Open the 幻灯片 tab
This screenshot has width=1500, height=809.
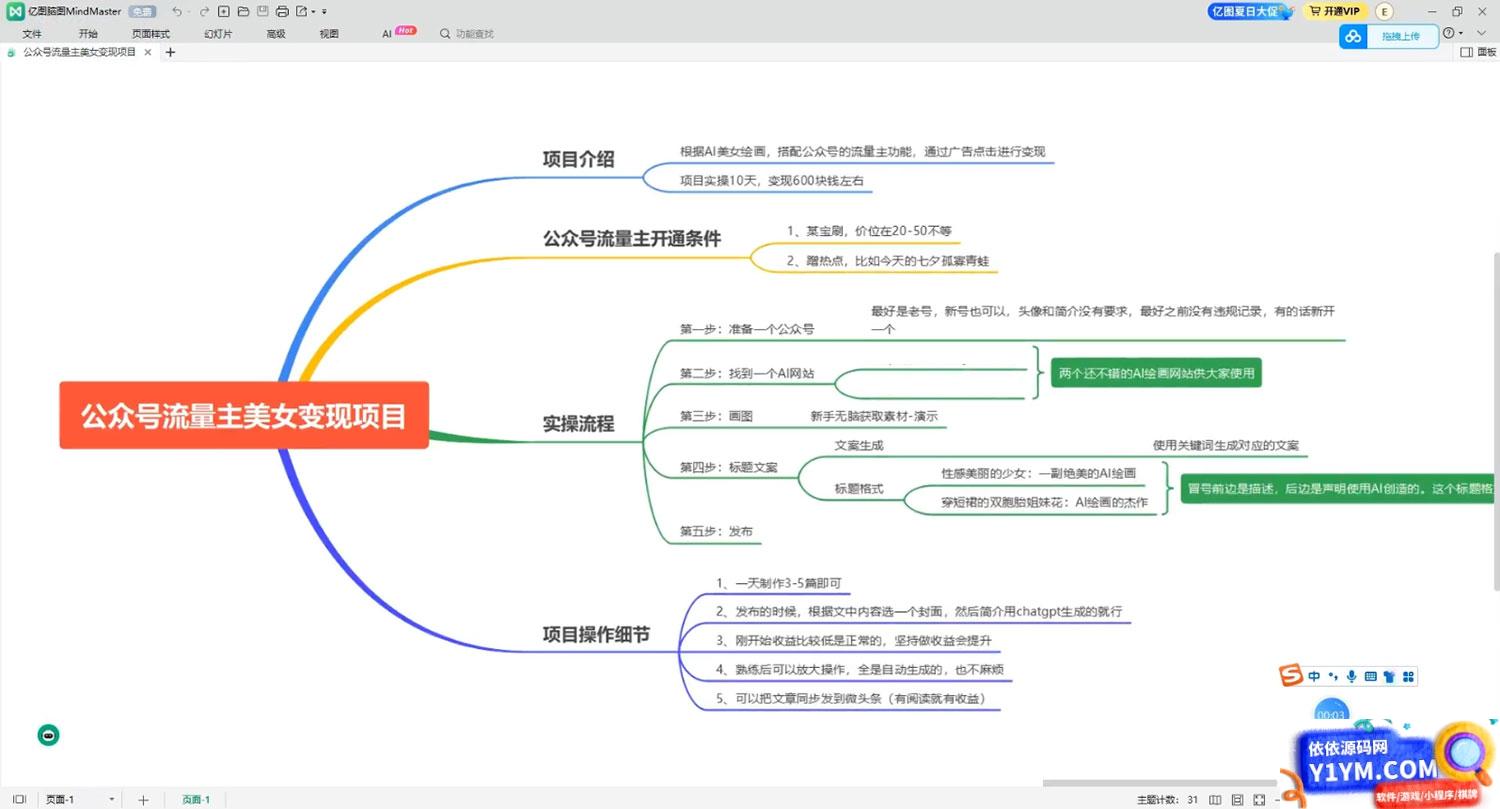(x=218, y=34)
